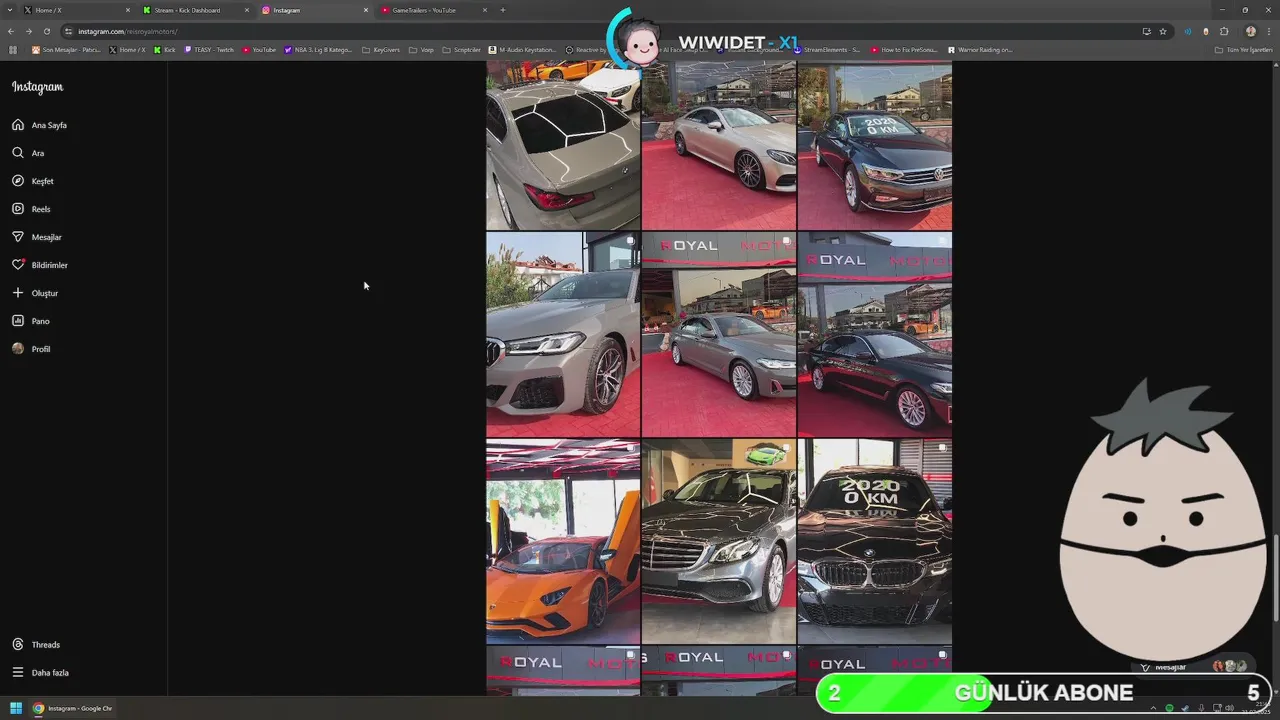Go back in browser history
1280x720 pixels.
[x=11, y=31]
